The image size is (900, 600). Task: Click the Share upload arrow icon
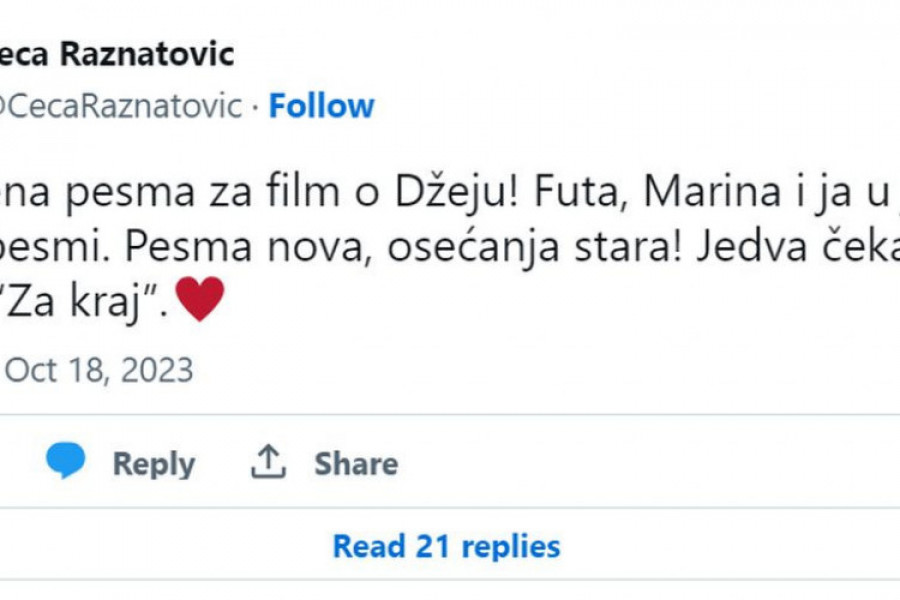pos(268,462)
